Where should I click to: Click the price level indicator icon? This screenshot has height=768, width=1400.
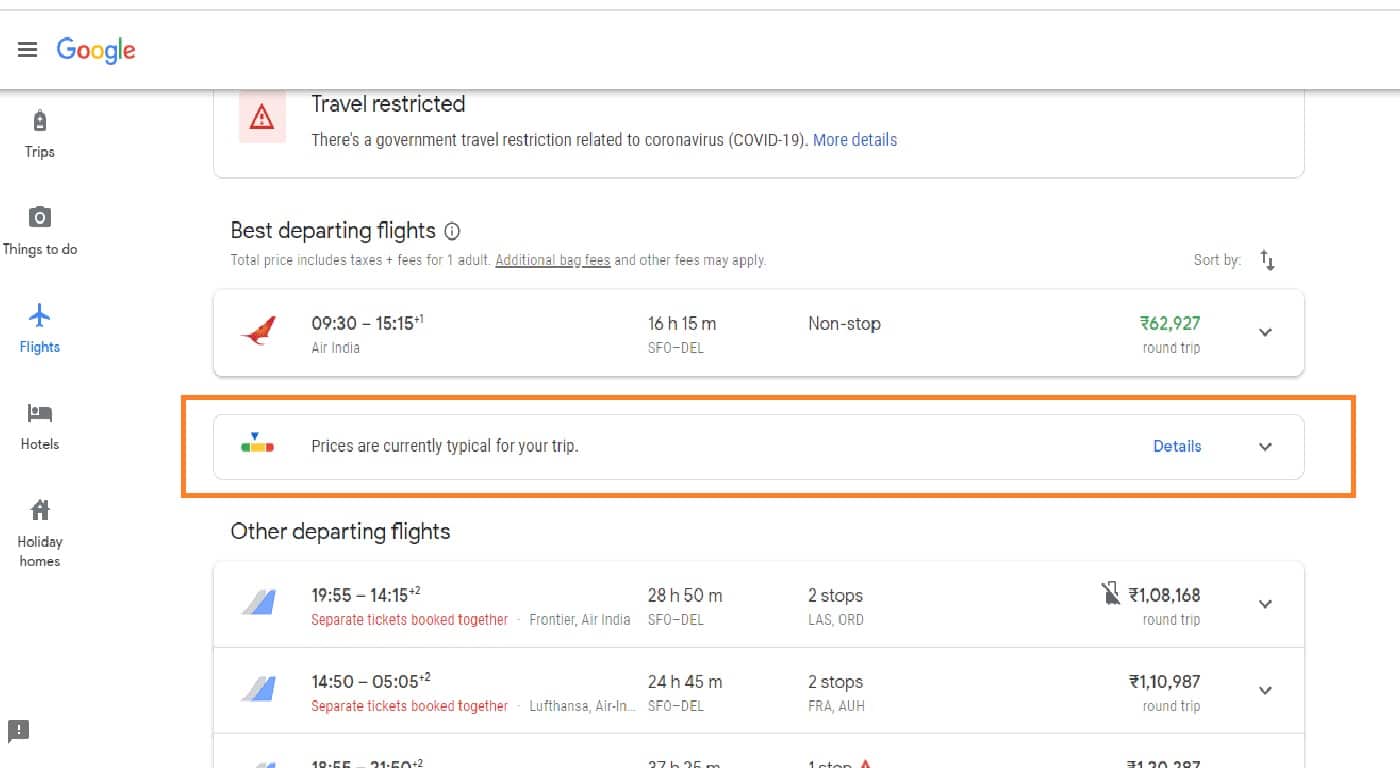(x=258, y=445)
